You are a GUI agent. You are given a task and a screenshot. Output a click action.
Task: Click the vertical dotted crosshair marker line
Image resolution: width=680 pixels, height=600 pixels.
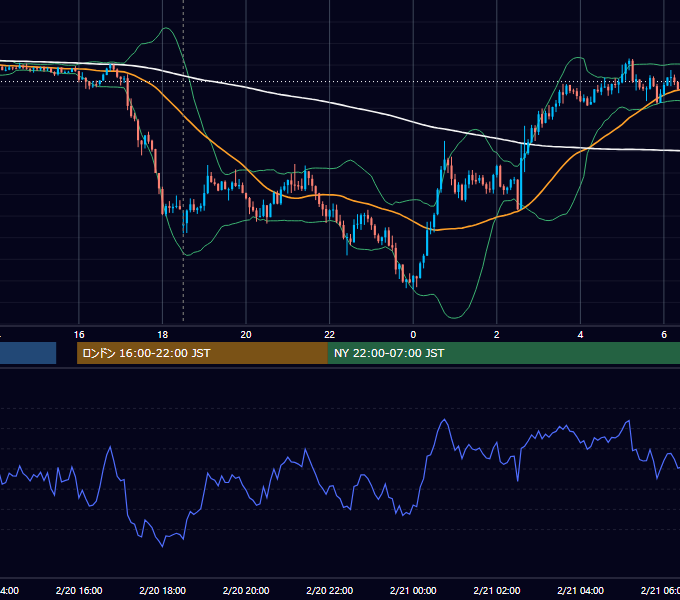(x=183, y=160)
